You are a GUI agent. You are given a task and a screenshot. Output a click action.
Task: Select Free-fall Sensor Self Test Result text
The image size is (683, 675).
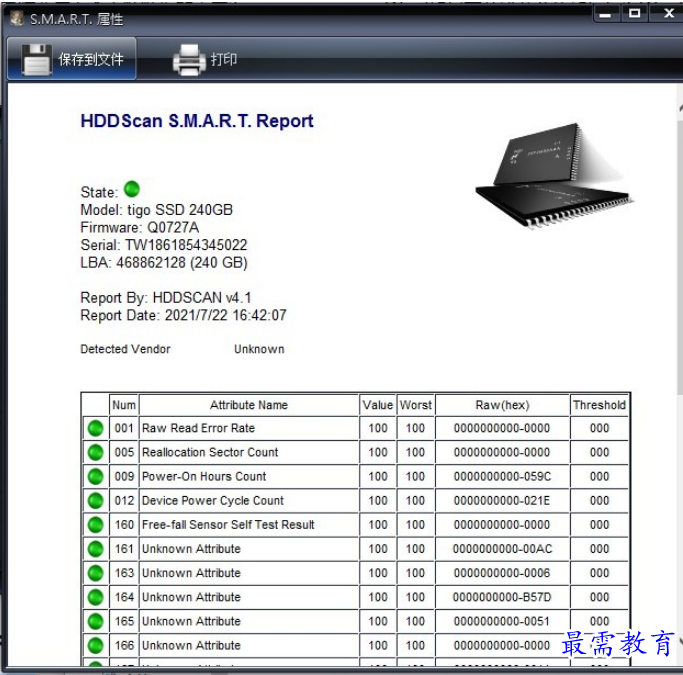228,524
